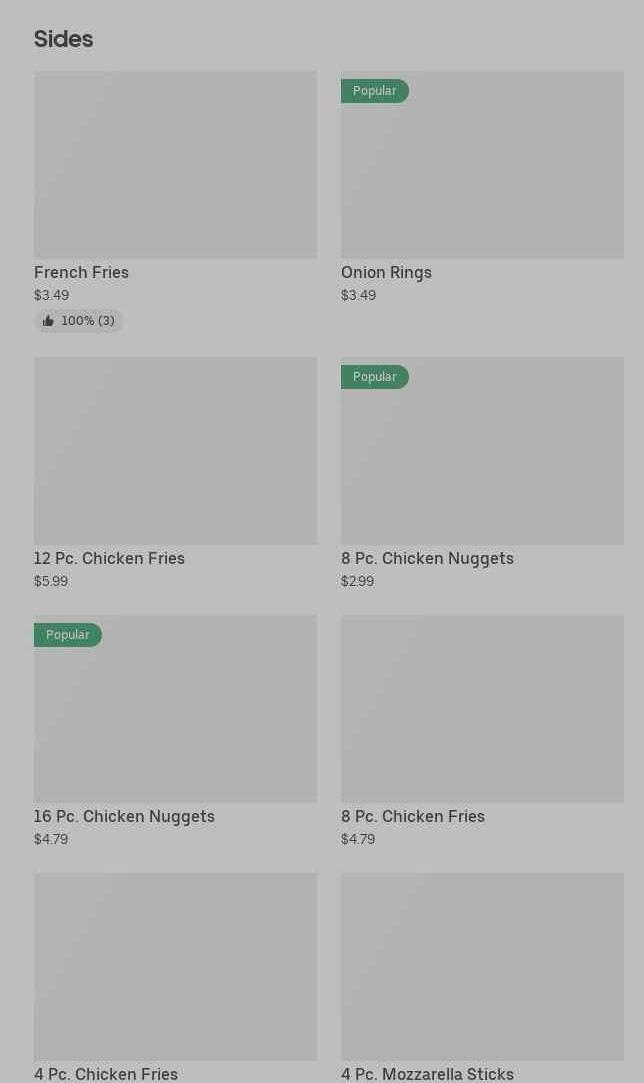Image resolution: width=644 pixels, height=1083 pixels.
Task: Click the 4 Pc. Mozzarella Sticks title
Action: tap(427, 1074)
